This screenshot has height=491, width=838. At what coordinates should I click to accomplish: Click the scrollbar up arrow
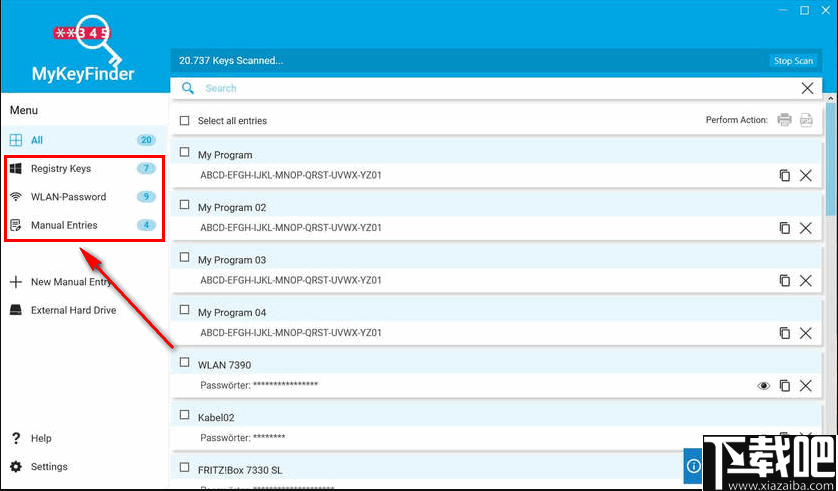[x=831, y=99]
